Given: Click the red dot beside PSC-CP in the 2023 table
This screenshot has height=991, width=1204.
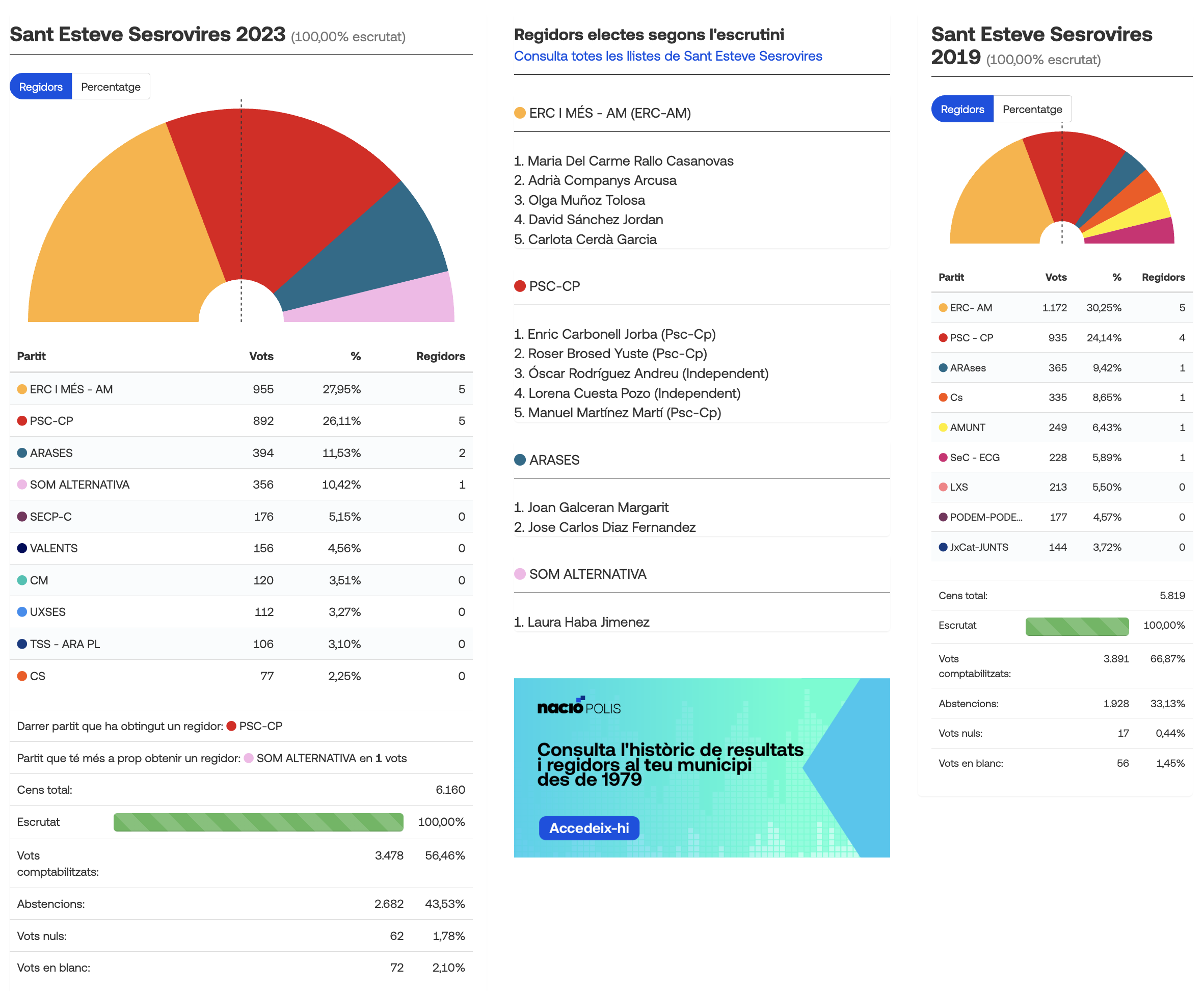Looking at the screenshot, I should pos(22,421).
